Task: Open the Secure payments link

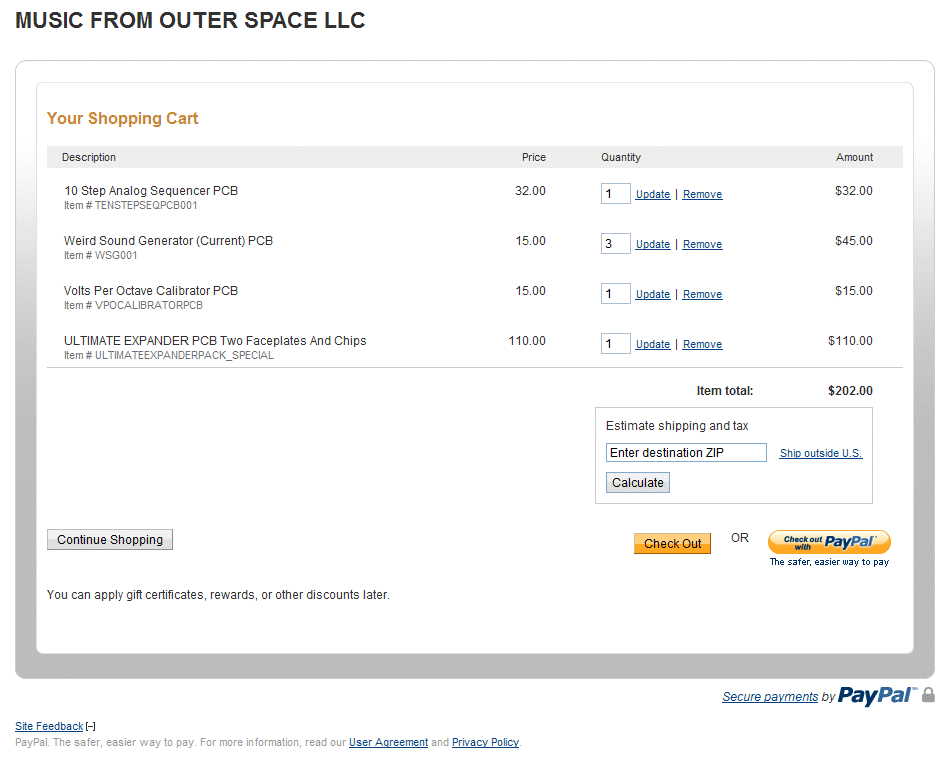Action: point(770,697)
